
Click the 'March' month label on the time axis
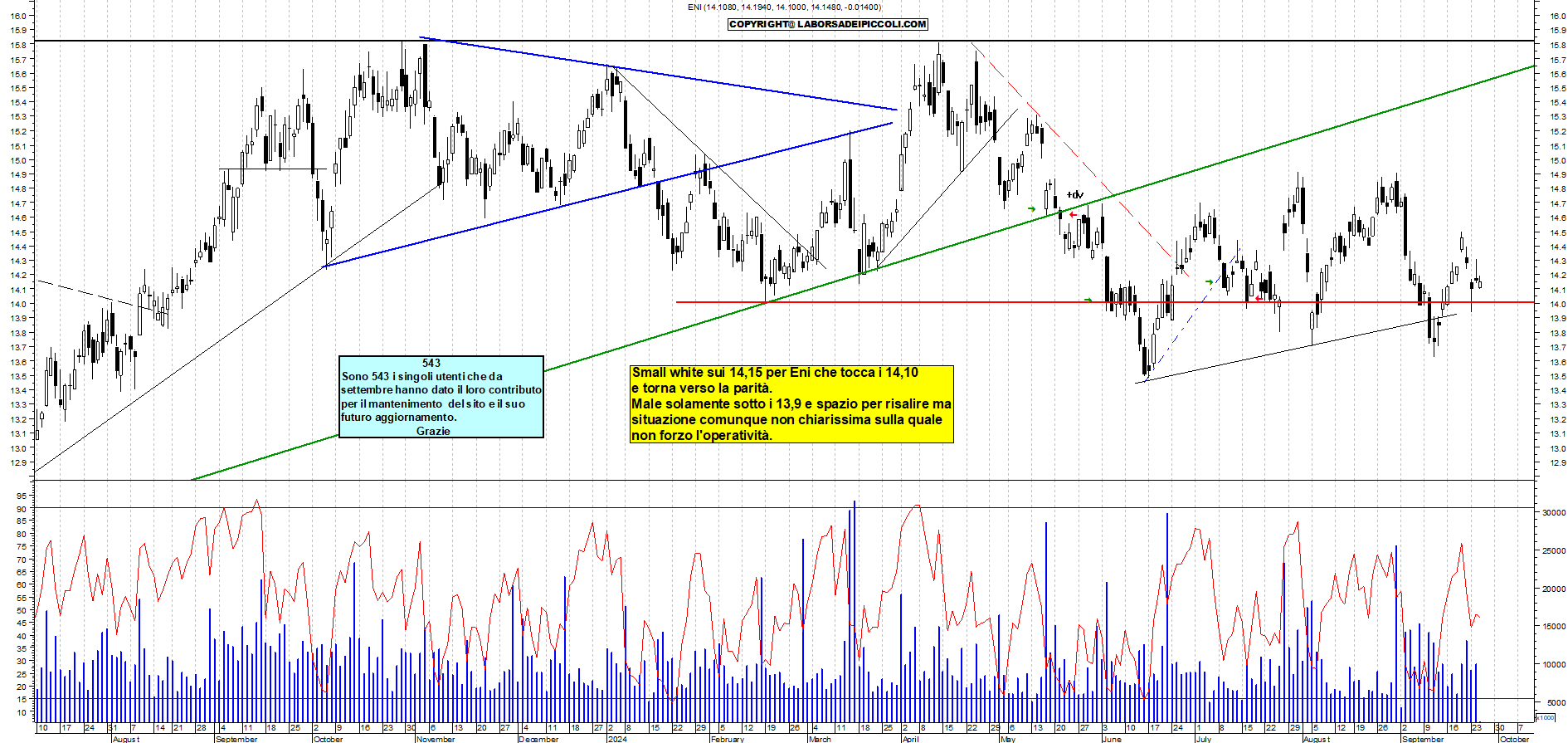pyautogui.click(x=820, y=739)
